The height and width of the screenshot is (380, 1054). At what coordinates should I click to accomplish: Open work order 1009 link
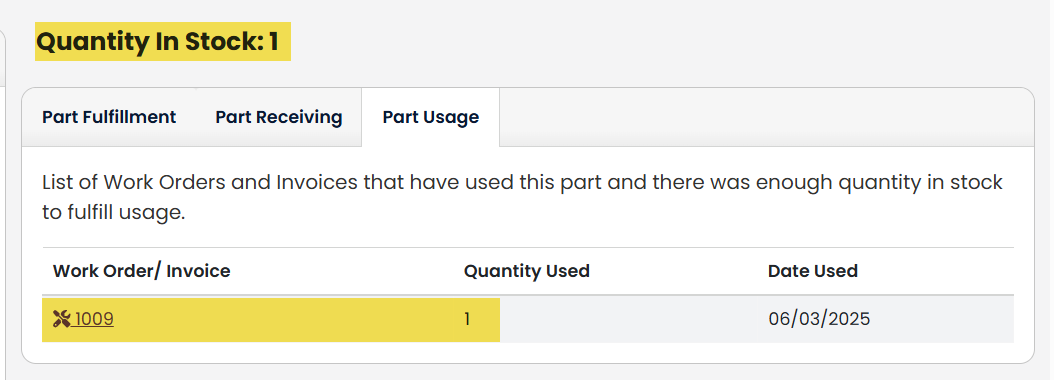(x=93, y=319)
